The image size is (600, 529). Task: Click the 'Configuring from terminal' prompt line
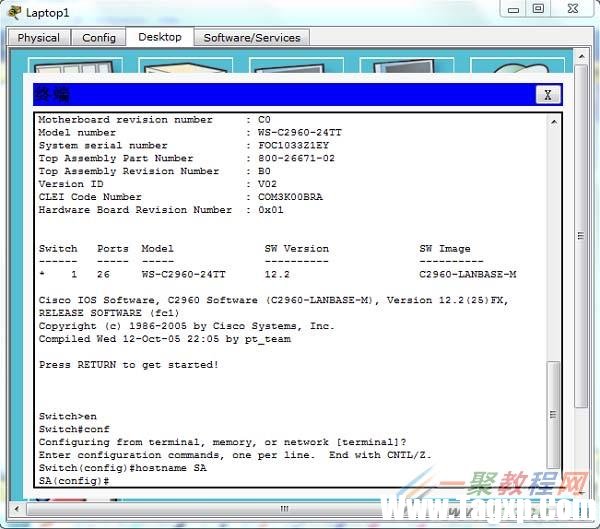pos(222,442)
